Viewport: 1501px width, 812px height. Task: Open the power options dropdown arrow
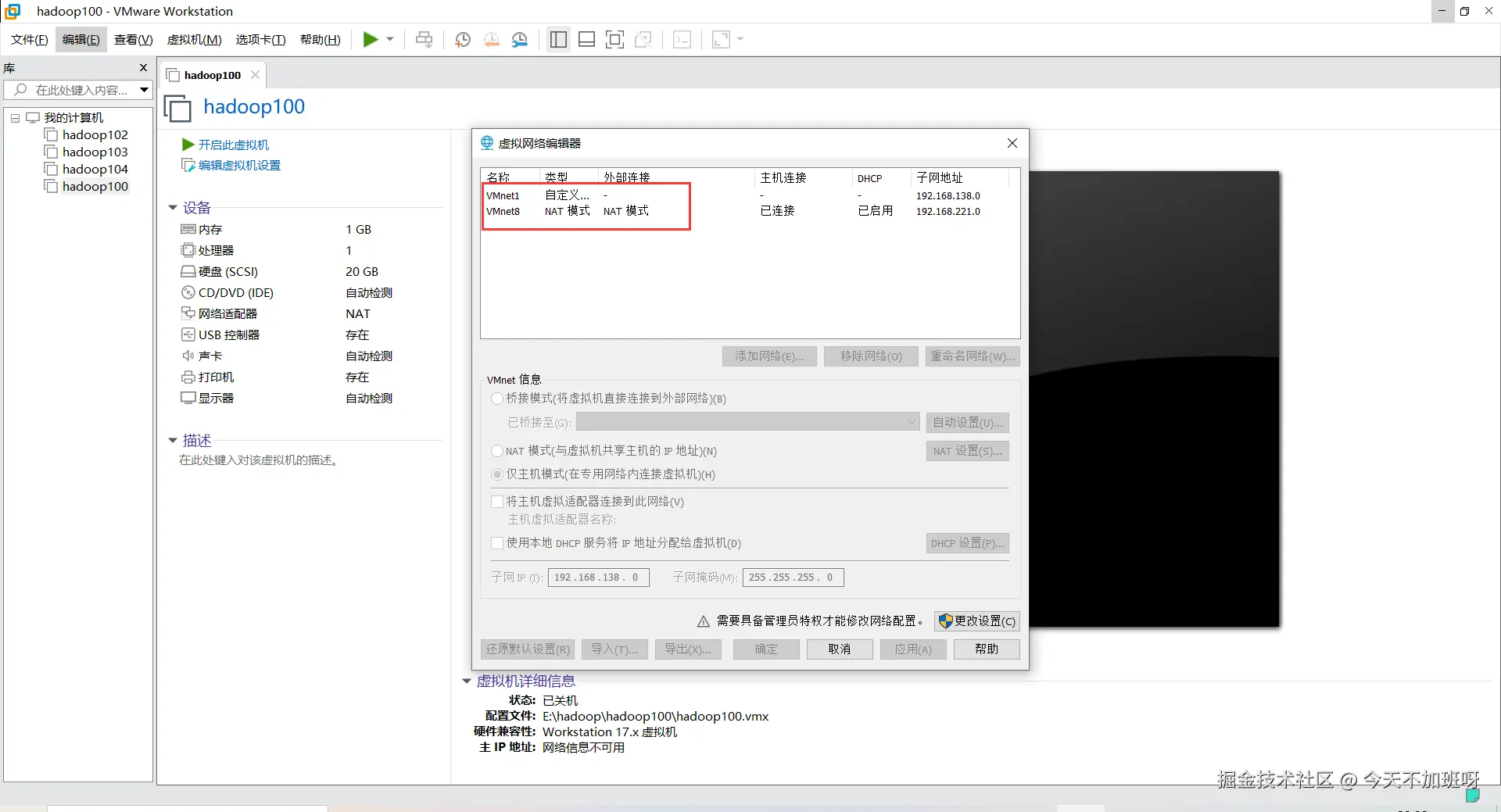[x=389, y=39]
